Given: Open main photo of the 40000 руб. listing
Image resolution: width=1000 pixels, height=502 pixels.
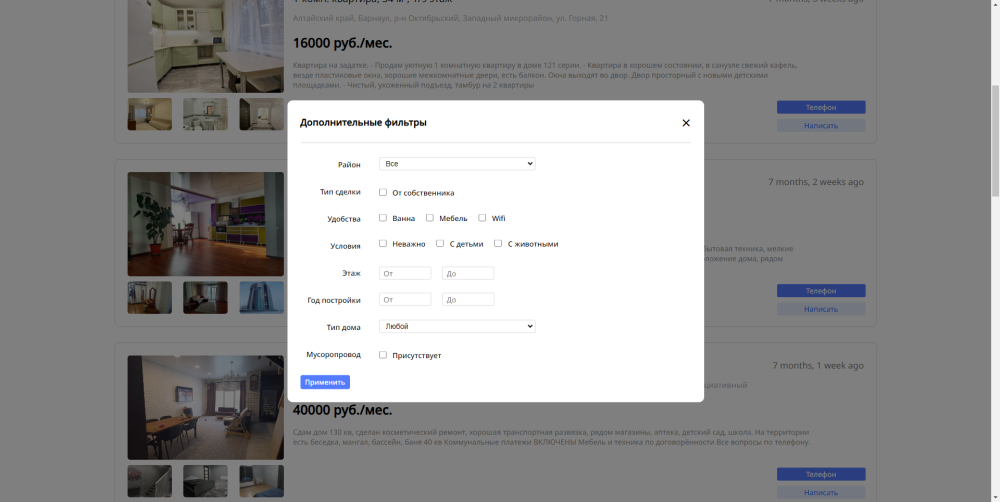Looking at the screenshot, I should click(206, 408).
